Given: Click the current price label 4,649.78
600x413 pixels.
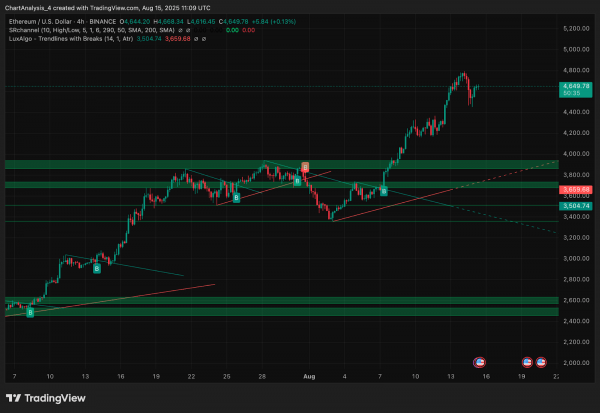Looking at the screenshot, I should coord(576,90).
